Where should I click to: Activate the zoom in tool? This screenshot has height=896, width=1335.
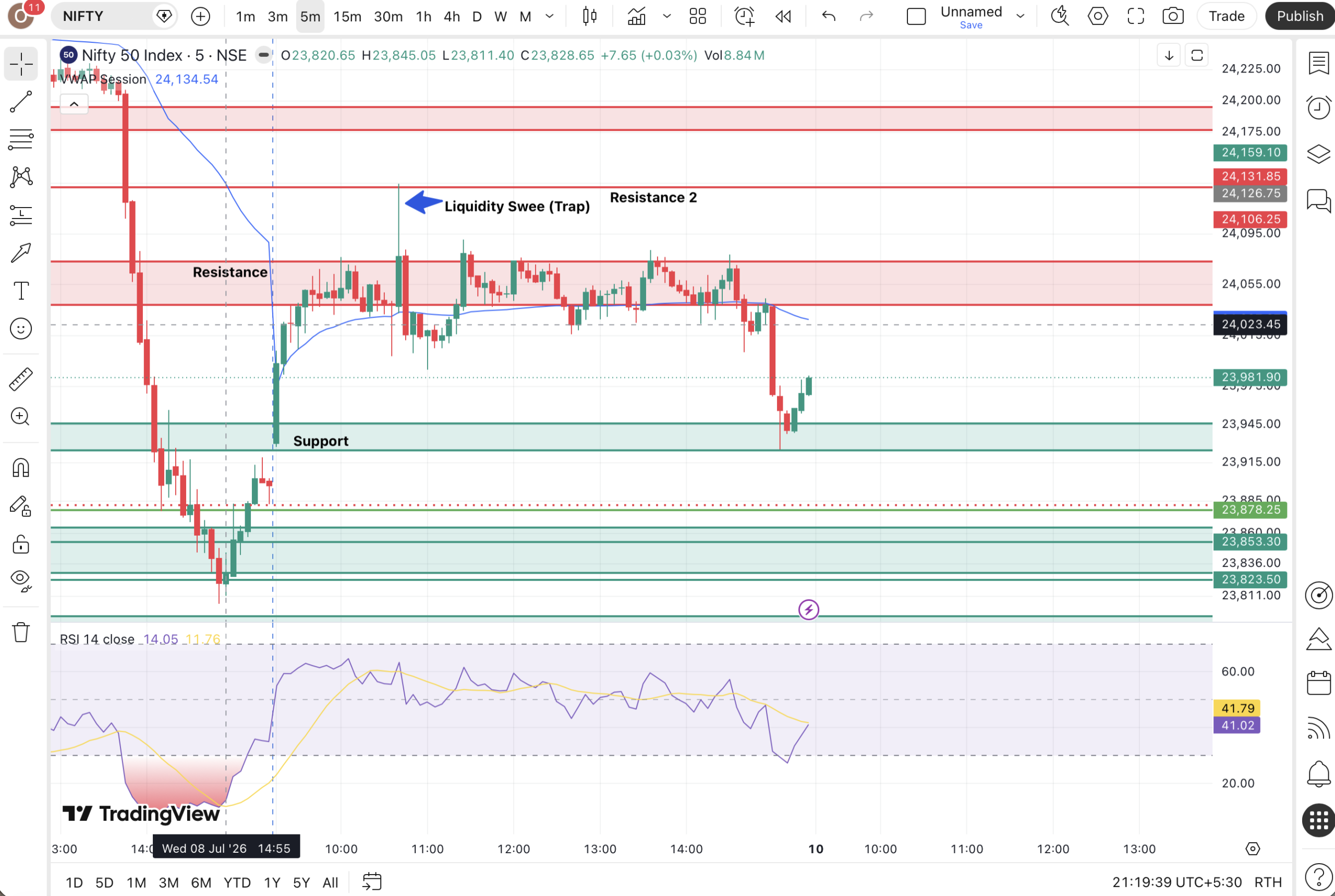(21, 417)
